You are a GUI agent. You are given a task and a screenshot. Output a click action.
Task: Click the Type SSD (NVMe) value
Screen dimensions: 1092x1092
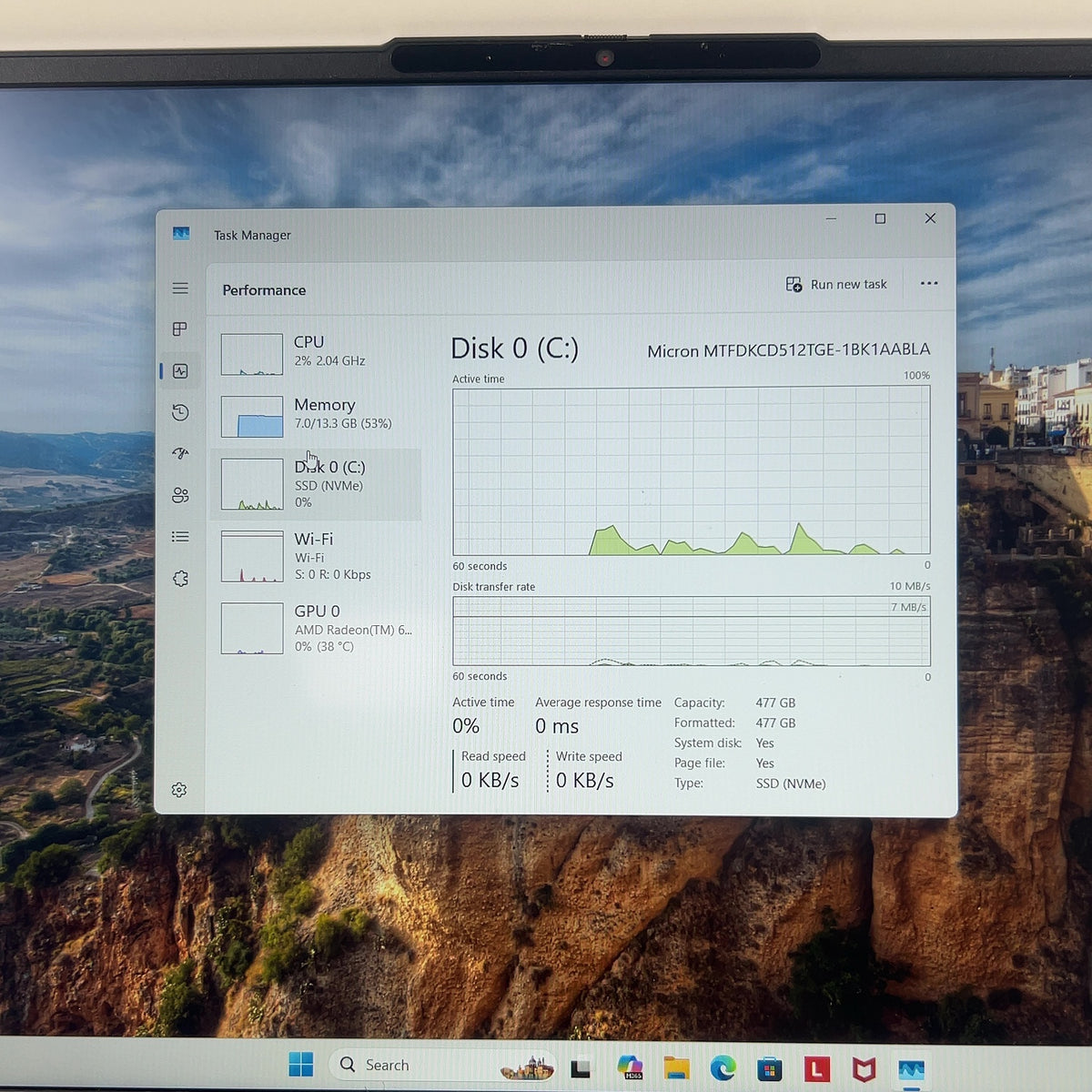click(x=791, y=784)
